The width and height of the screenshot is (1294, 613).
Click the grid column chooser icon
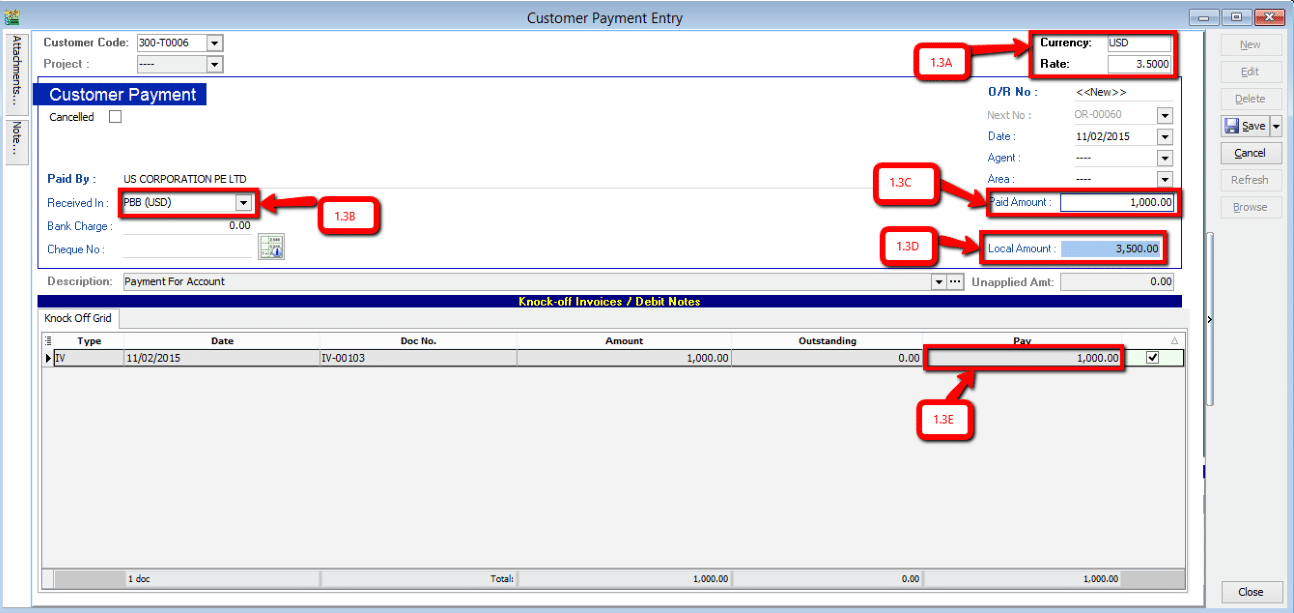(x=48, y=341)
